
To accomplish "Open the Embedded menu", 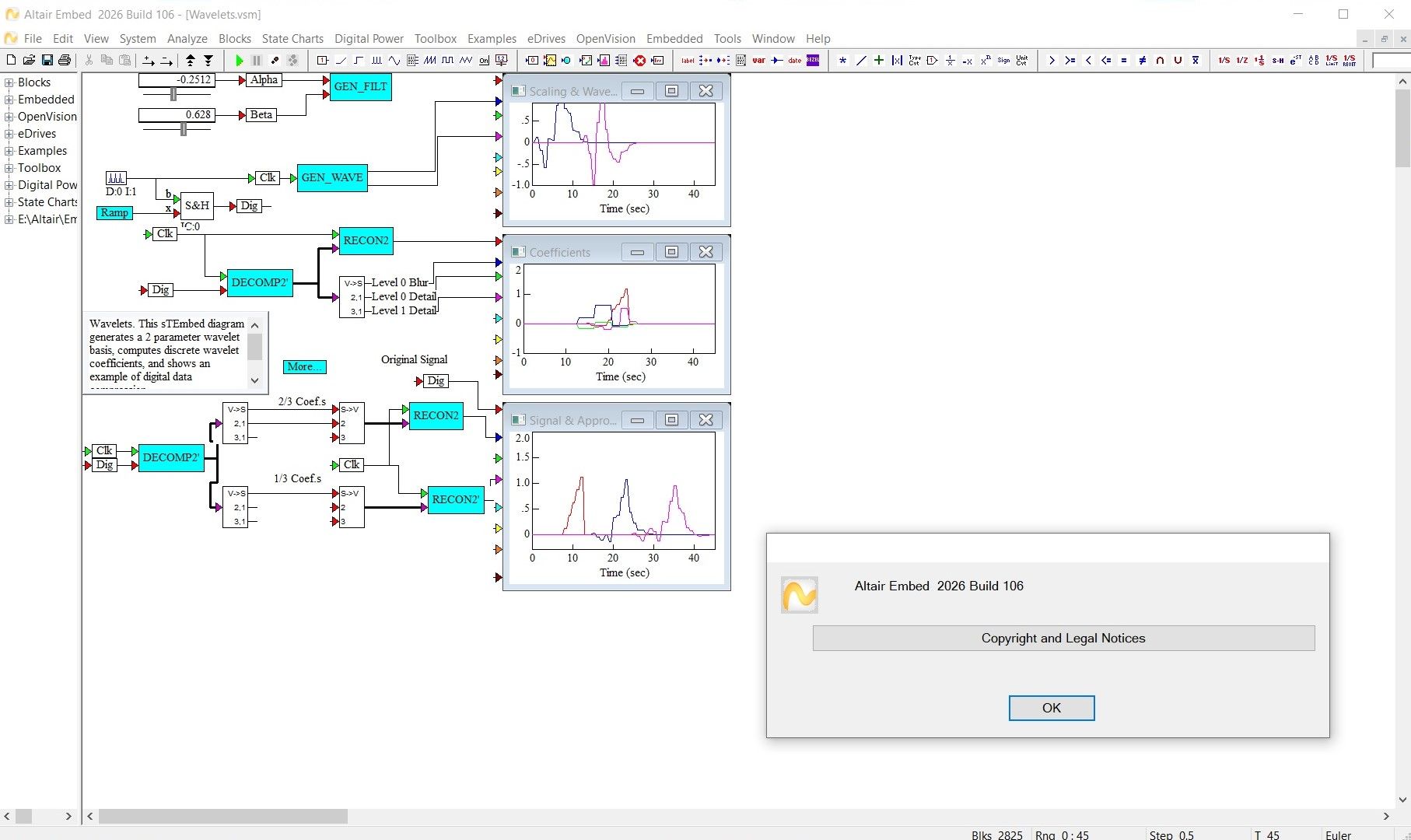I will 674,38.
